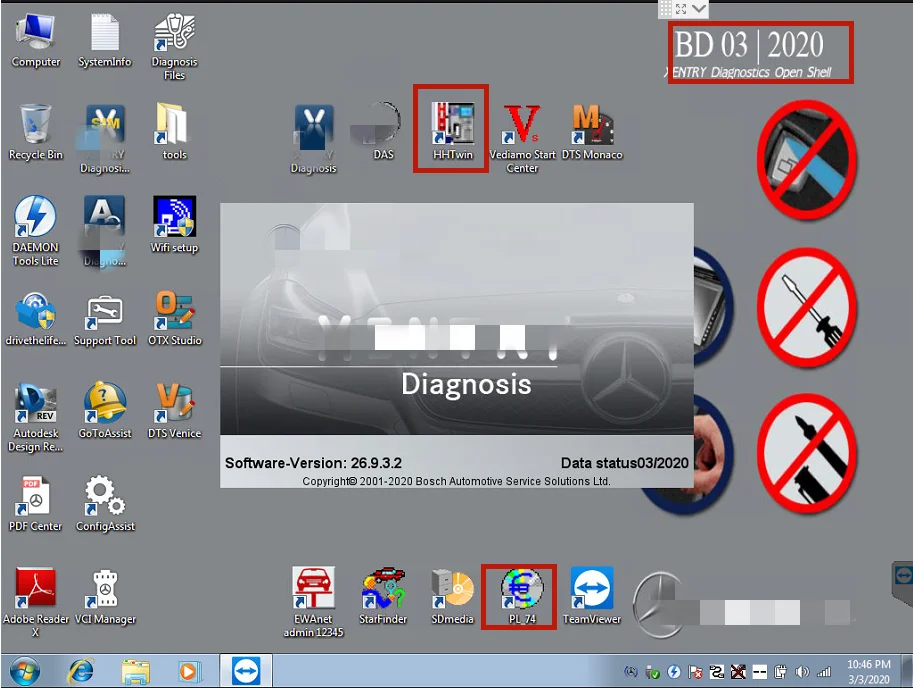Open the Action Center flag tray icon

(x=695, y=672)
